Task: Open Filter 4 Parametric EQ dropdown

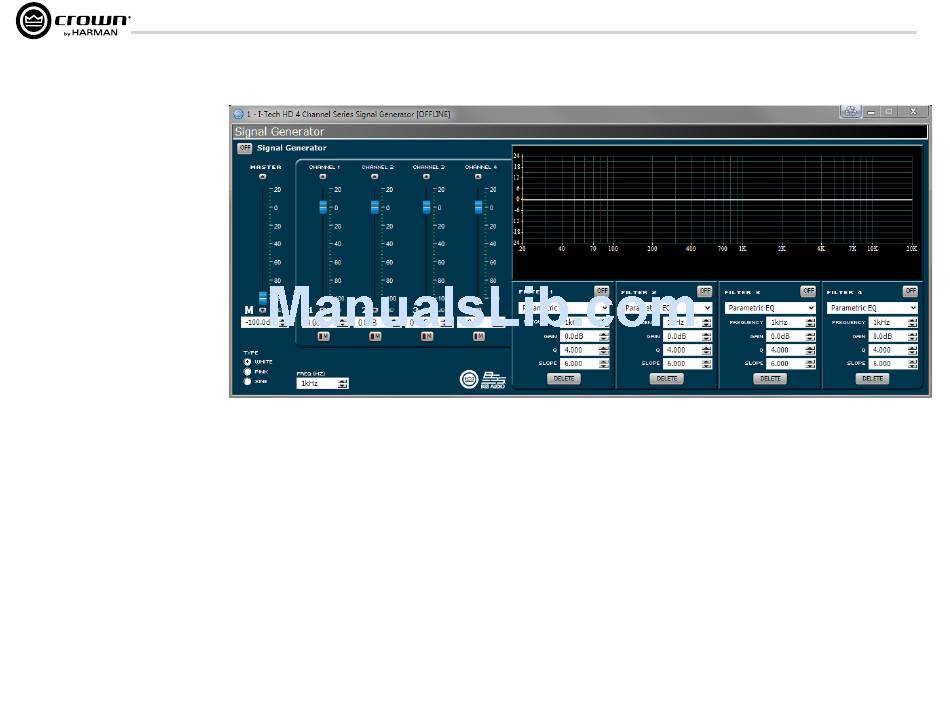Action: pyautogui.click(x=872, y=308)
